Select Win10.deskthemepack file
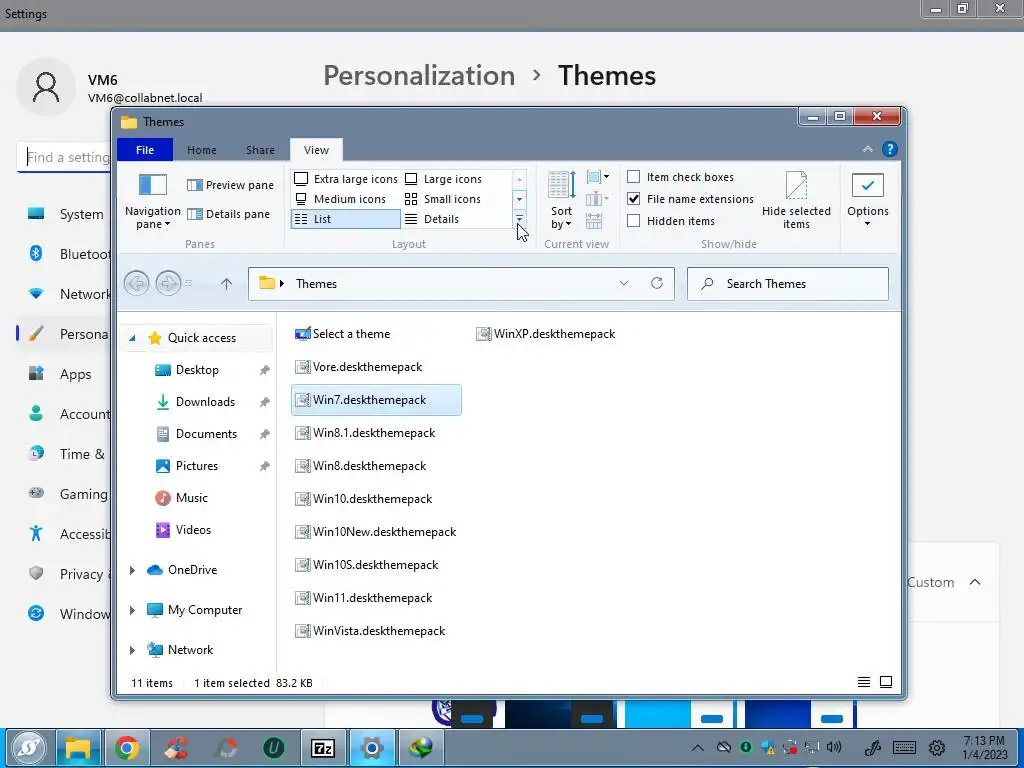Viewport: 1024px width, 768px height. (x=364, y=499)
